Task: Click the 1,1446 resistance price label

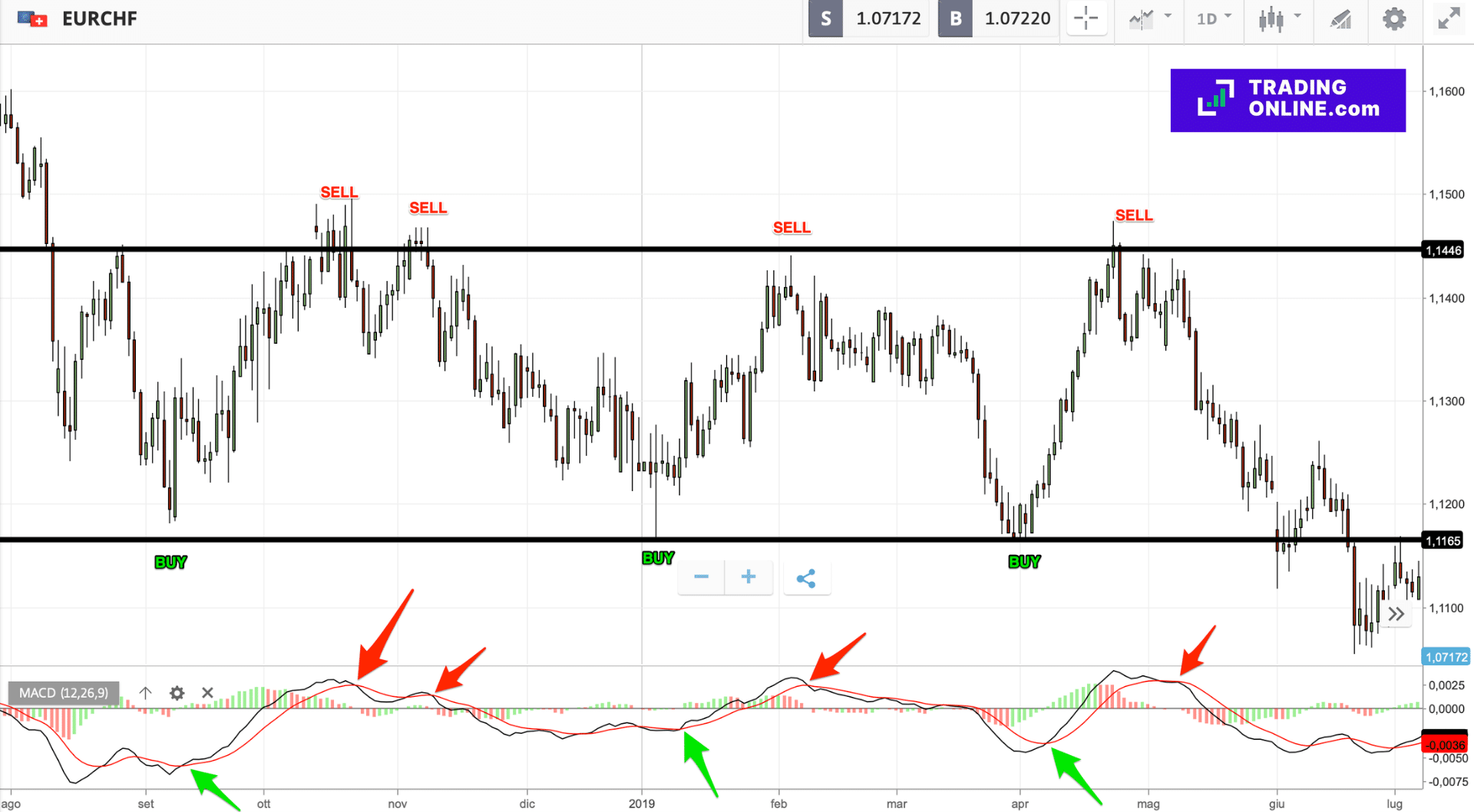Action: point(1443,250)
